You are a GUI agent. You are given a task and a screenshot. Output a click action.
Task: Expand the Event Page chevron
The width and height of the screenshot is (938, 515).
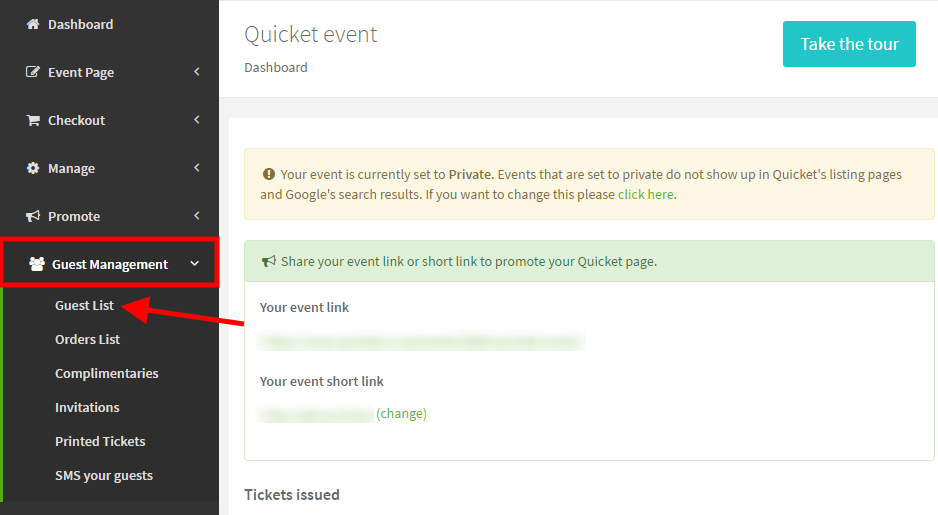[197, 72]
